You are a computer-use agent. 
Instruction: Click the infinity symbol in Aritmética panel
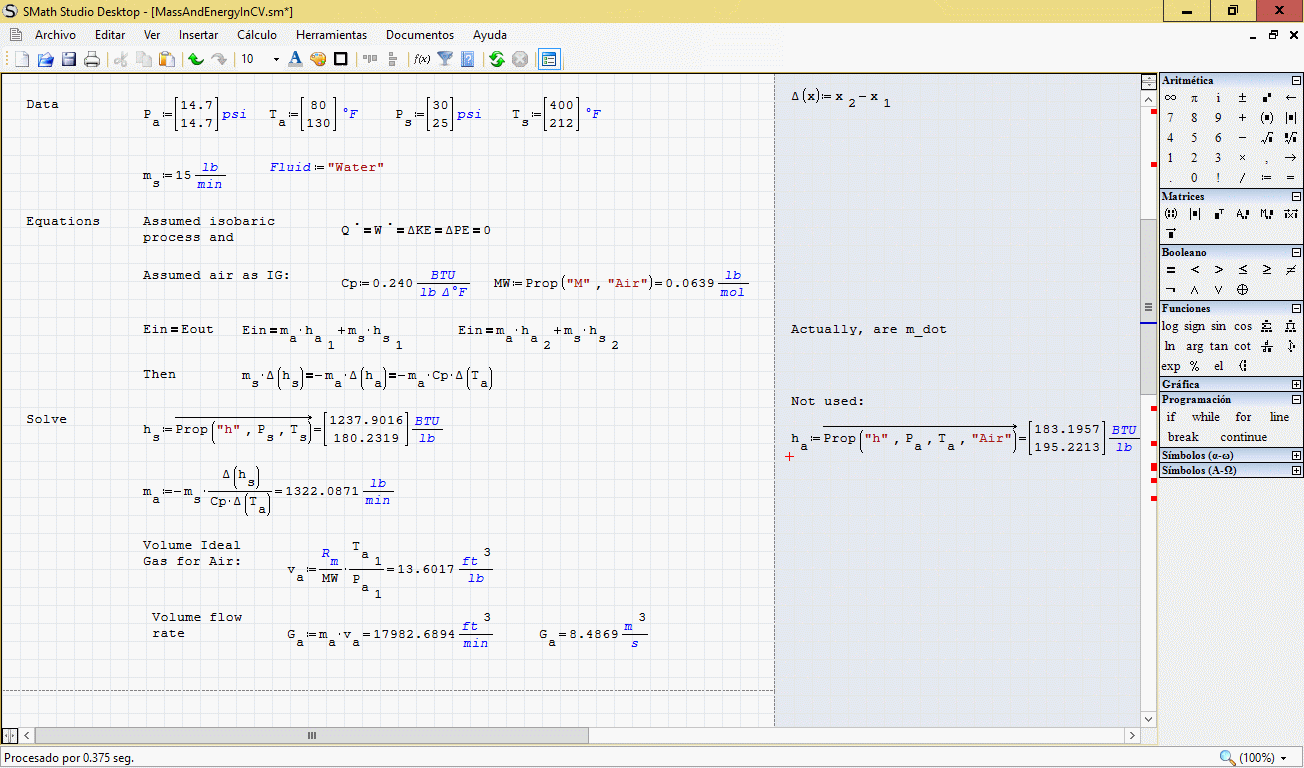click(1170, 98)
